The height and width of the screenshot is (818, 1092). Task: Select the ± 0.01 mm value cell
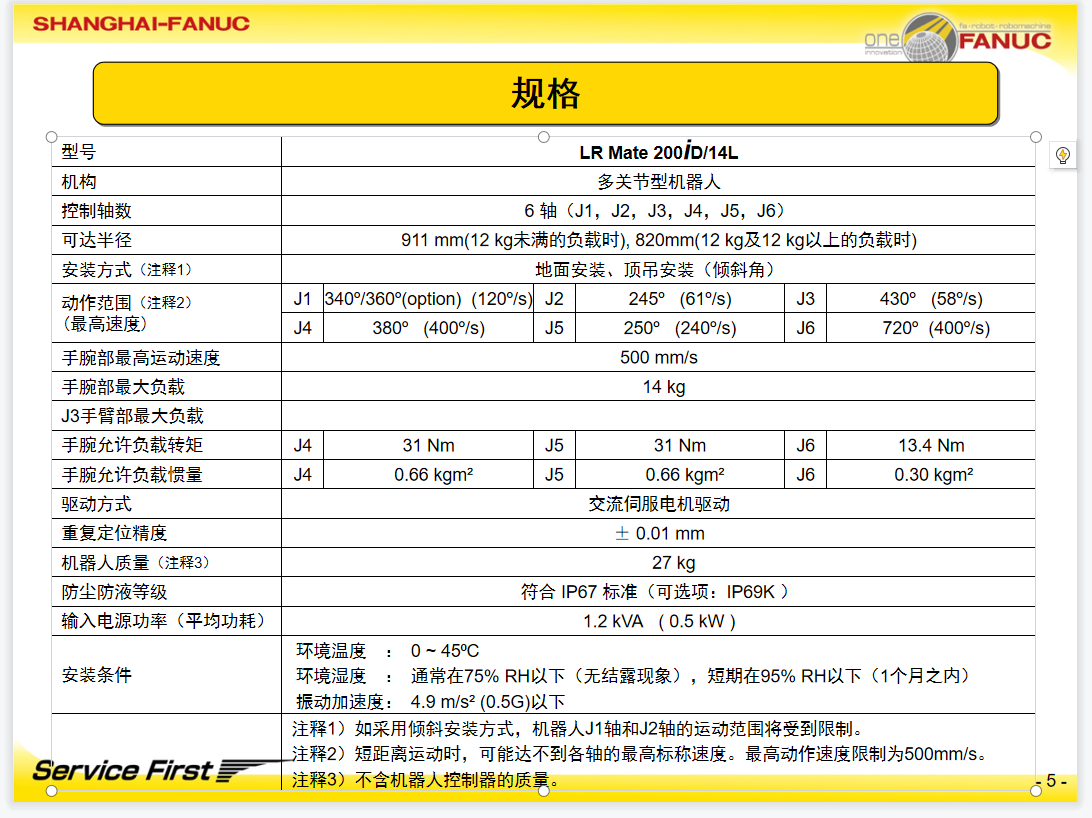[x=658, y=533]
